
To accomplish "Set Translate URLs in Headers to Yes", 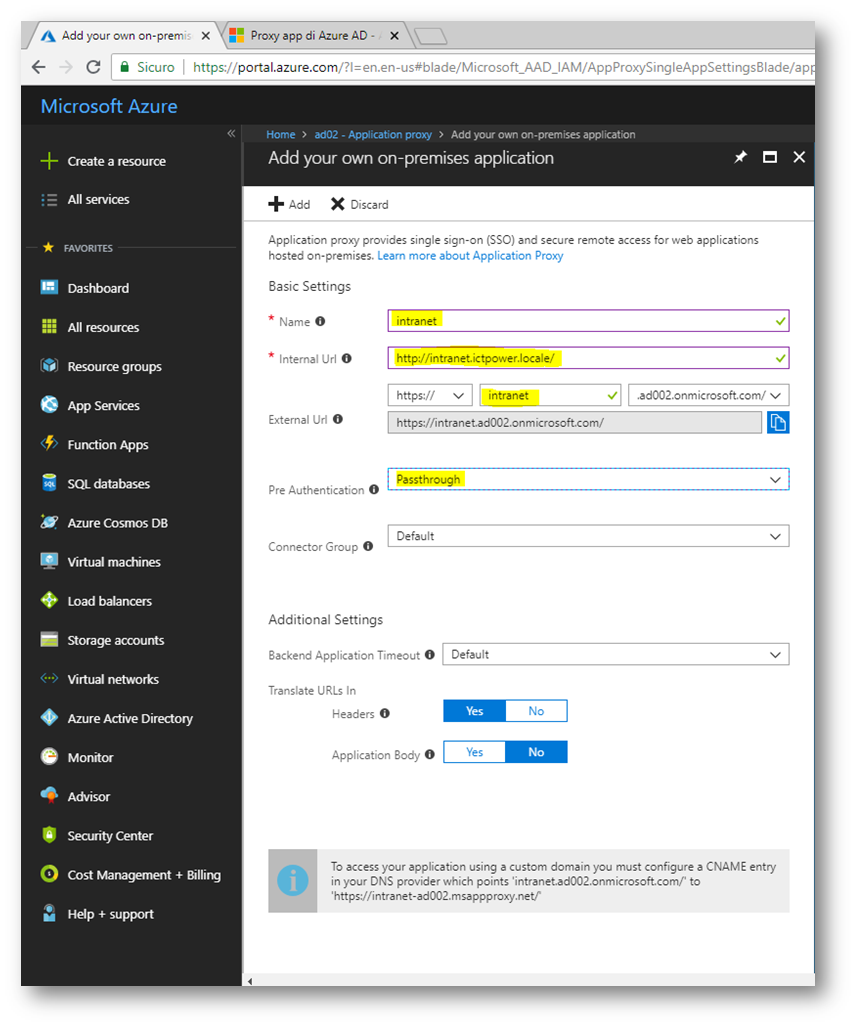I will (x=474, y=711).
